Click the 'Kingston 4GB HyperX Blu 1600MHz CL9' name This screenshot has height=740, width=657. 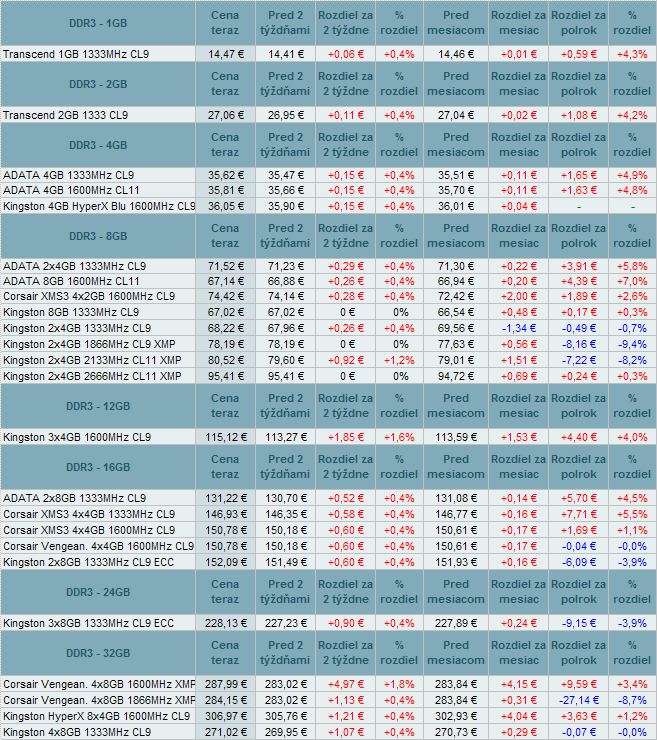coord(99,206)
